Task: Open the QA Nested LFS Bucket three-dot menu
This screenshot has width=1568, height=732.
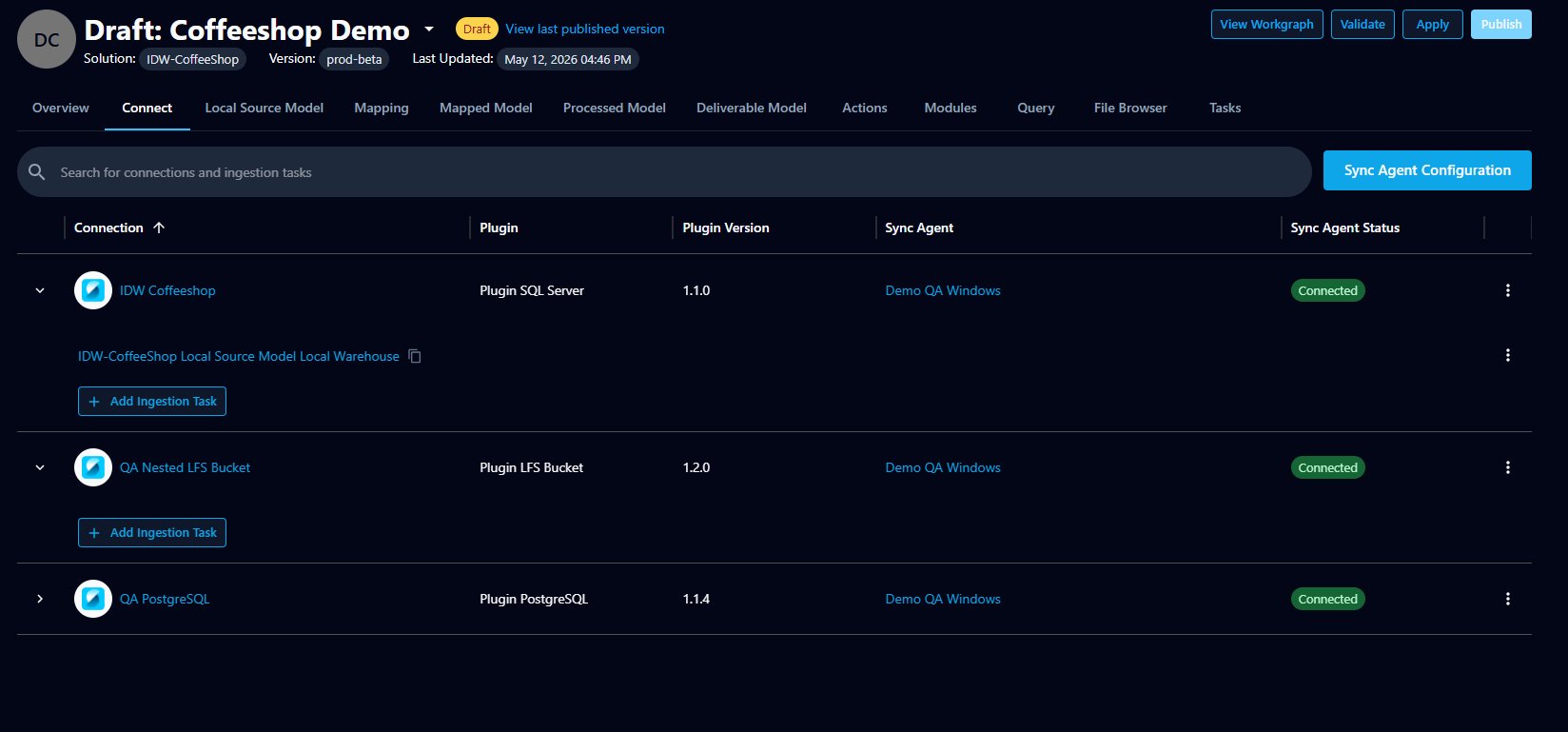Action: click(1507, 467)
